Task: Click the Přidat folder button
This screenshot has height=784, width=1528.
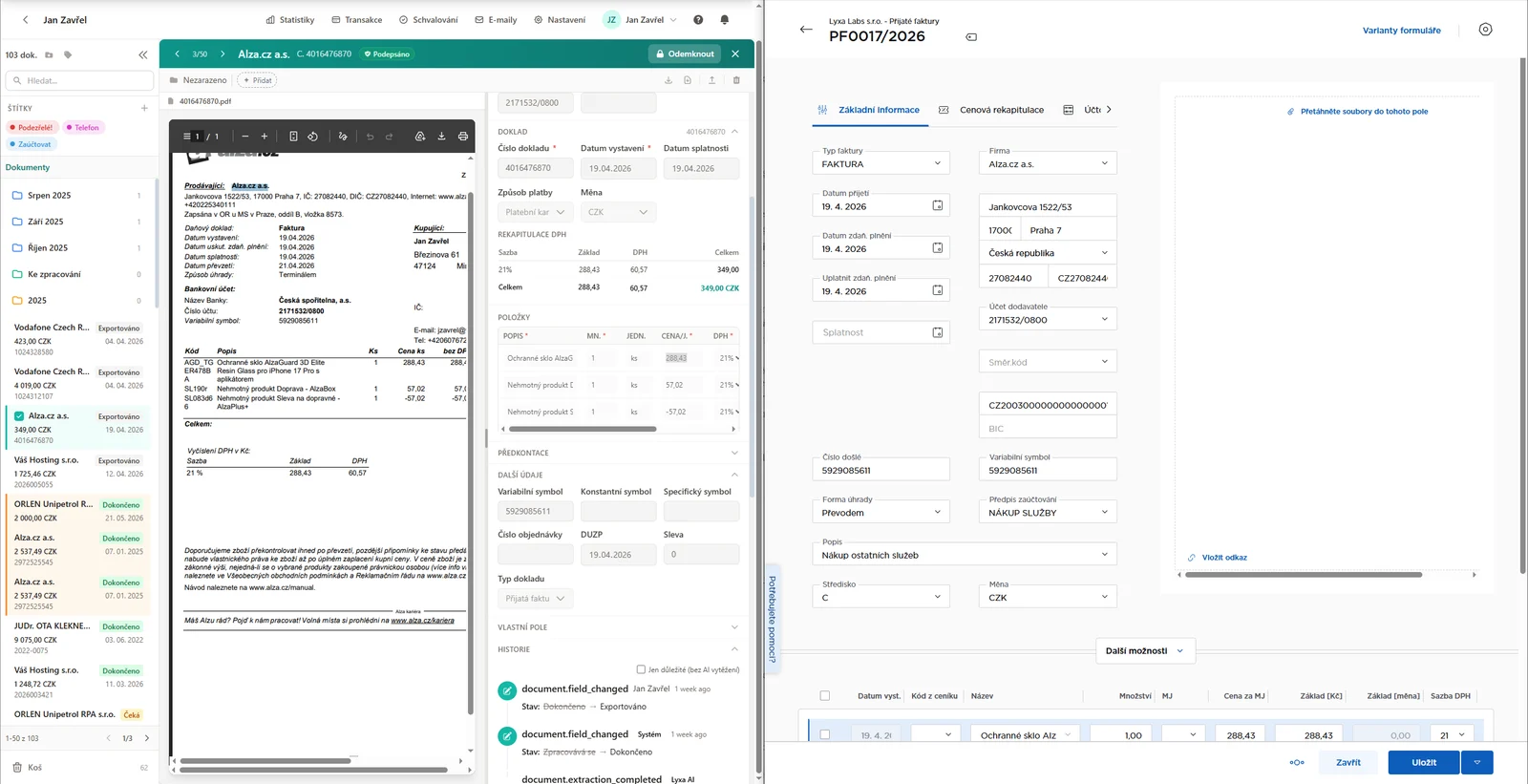Action: [x=258, y=80]
